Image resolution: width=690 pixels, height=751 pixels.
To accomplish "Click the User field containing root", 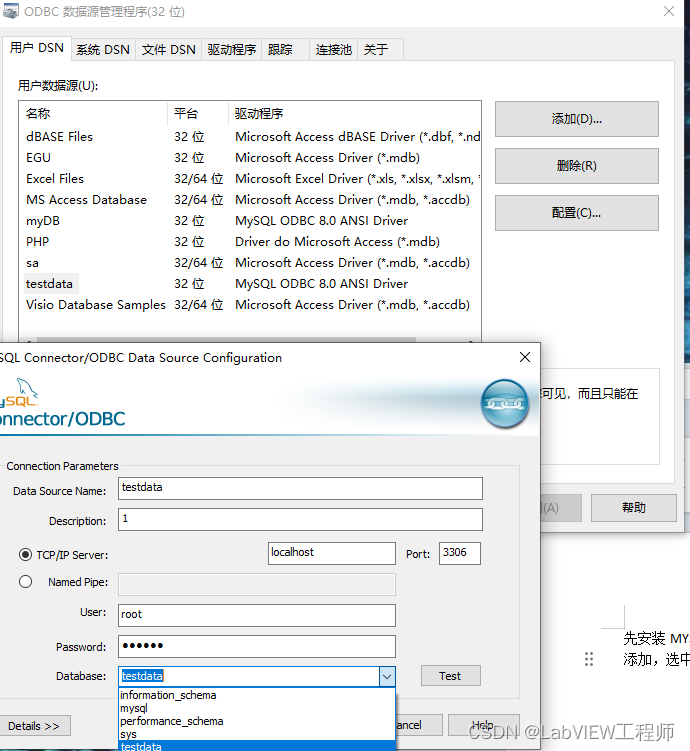I will pos(257,615).
